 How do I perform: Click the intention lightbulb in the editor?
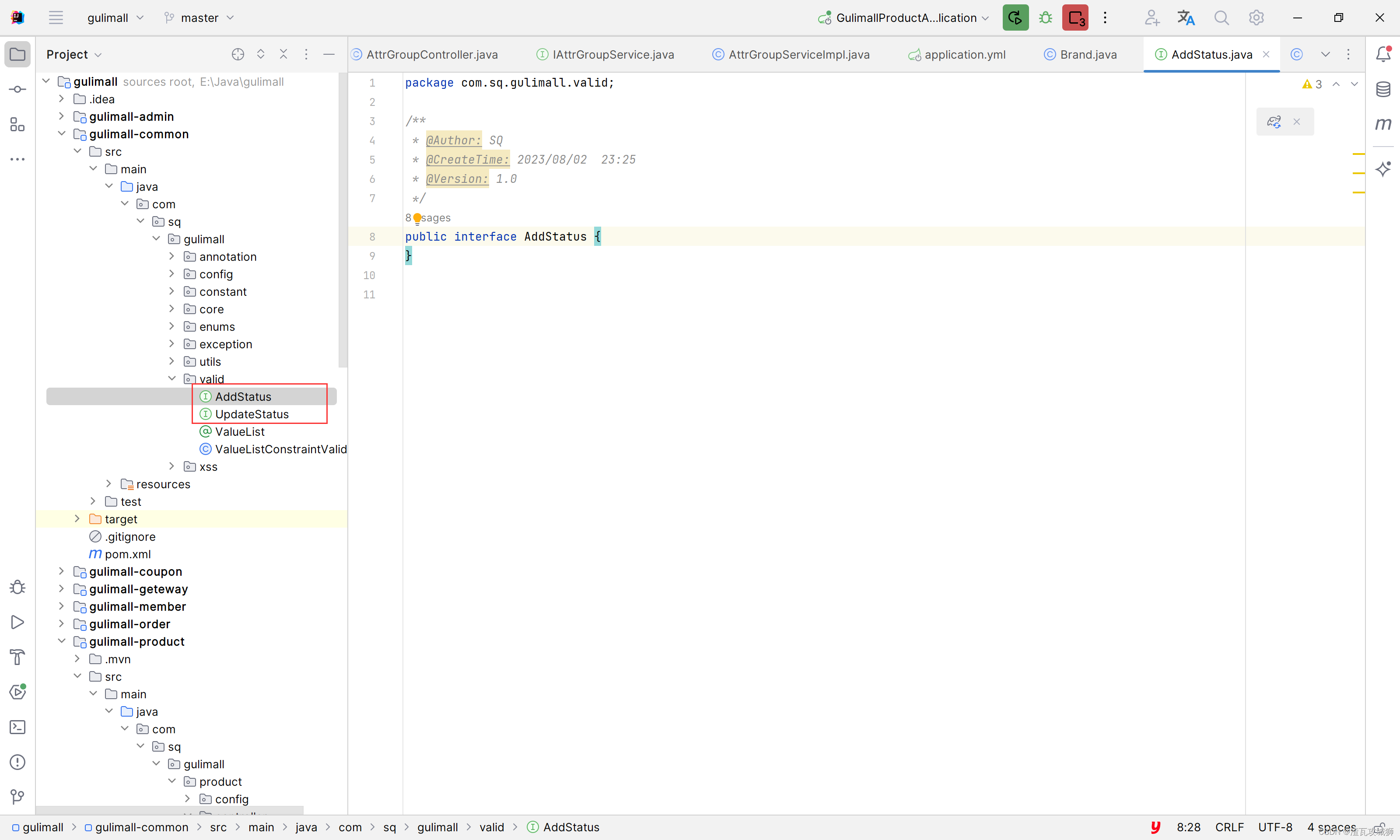coord(418,218)
